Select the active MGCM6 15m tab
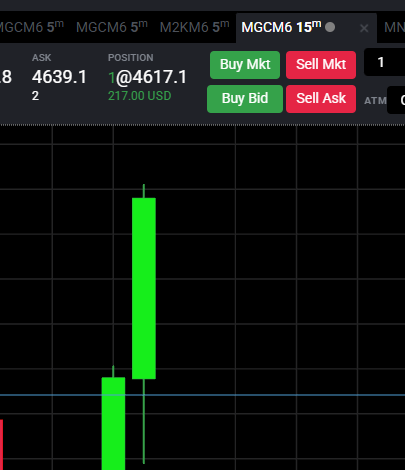Screen dimensions: 405x470 click(306, 28)
